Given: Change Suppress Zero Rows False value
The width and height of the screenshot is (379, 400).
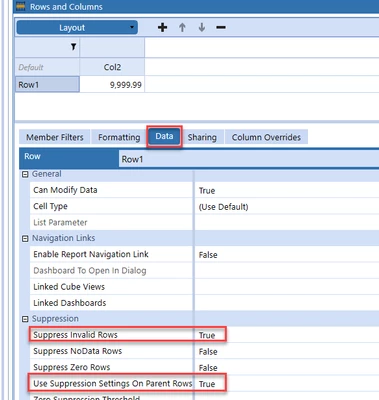Looking at the screenshot, I should coord(287,367).
